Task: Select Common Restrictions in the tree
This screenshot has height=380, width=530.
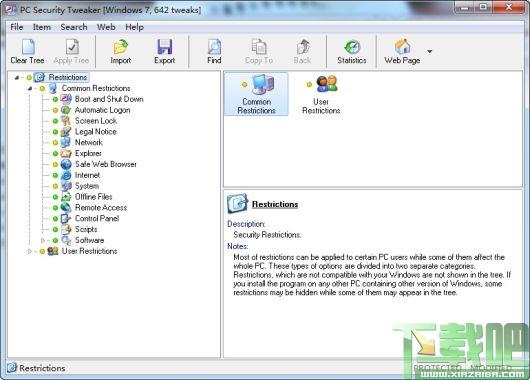Action: [96, 88]
